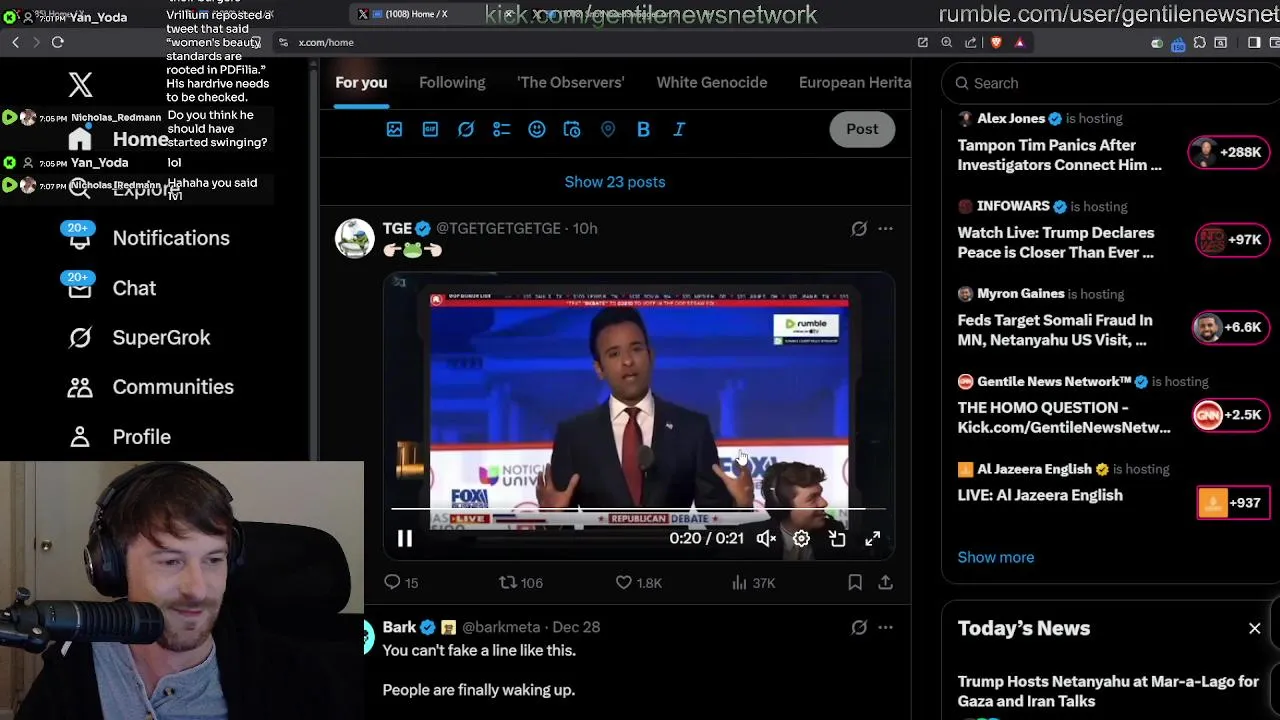This screenshot has height=720, width=1280.
Task: Open browser share icon in toolbar
Action: 971,42
